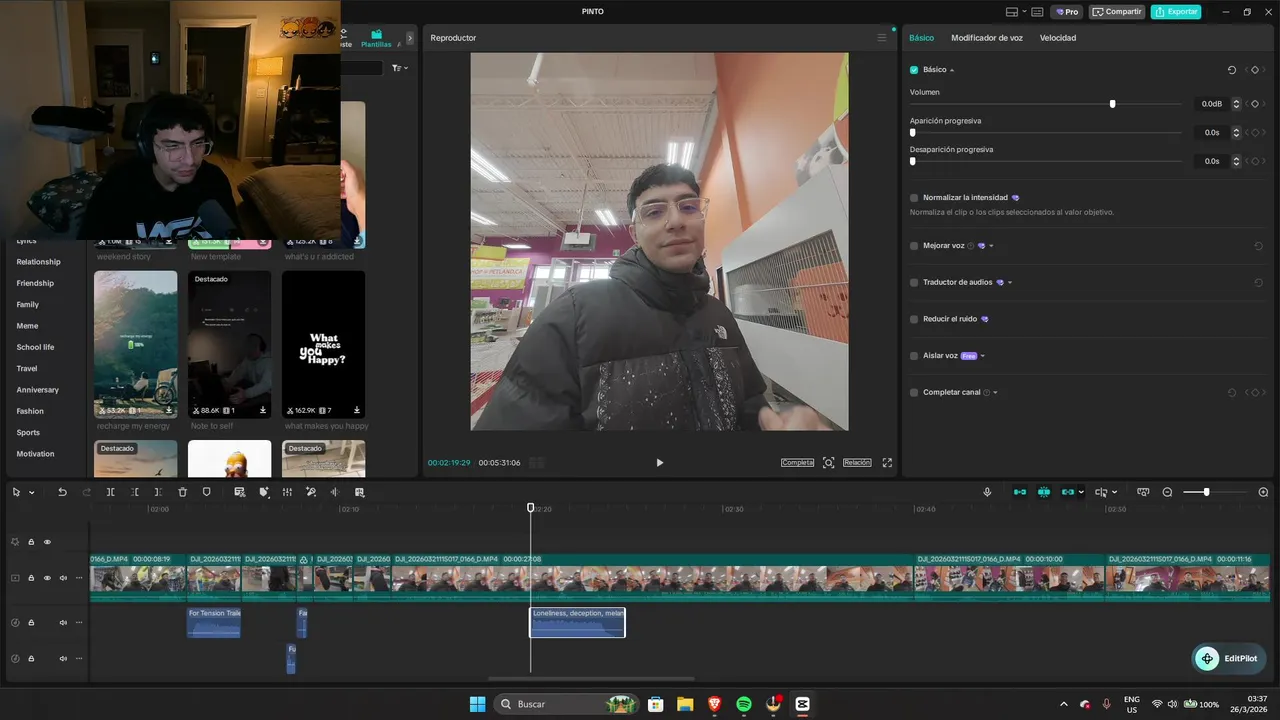Open File Explorer from the taskbar
This screenshot has height=720, width=1280.
tap(685, 704)
